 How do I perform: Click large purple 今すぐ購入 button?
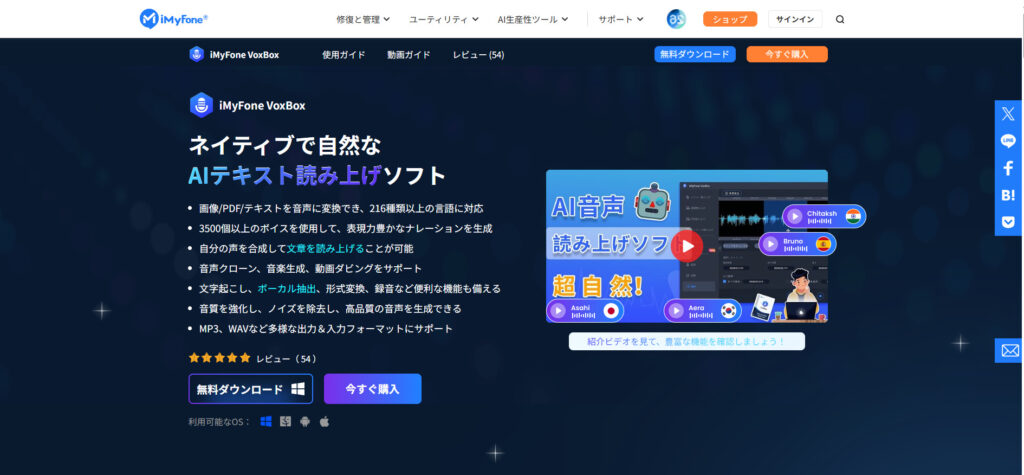372,389
